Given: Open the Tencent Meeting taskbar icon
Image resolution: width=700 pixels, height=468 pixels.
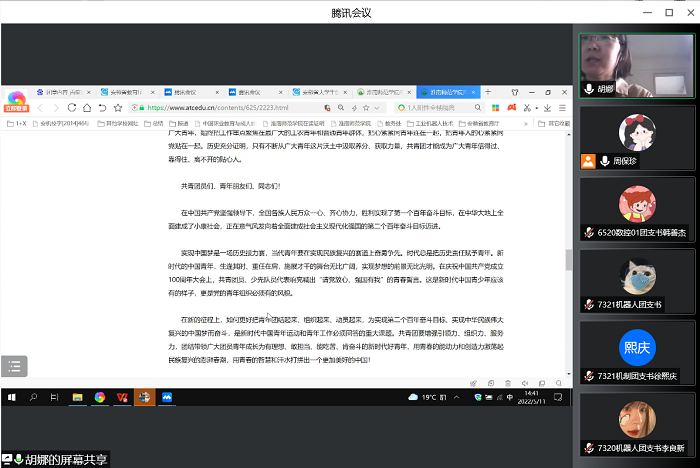Looking at the screenshot, I should point(167,397).
